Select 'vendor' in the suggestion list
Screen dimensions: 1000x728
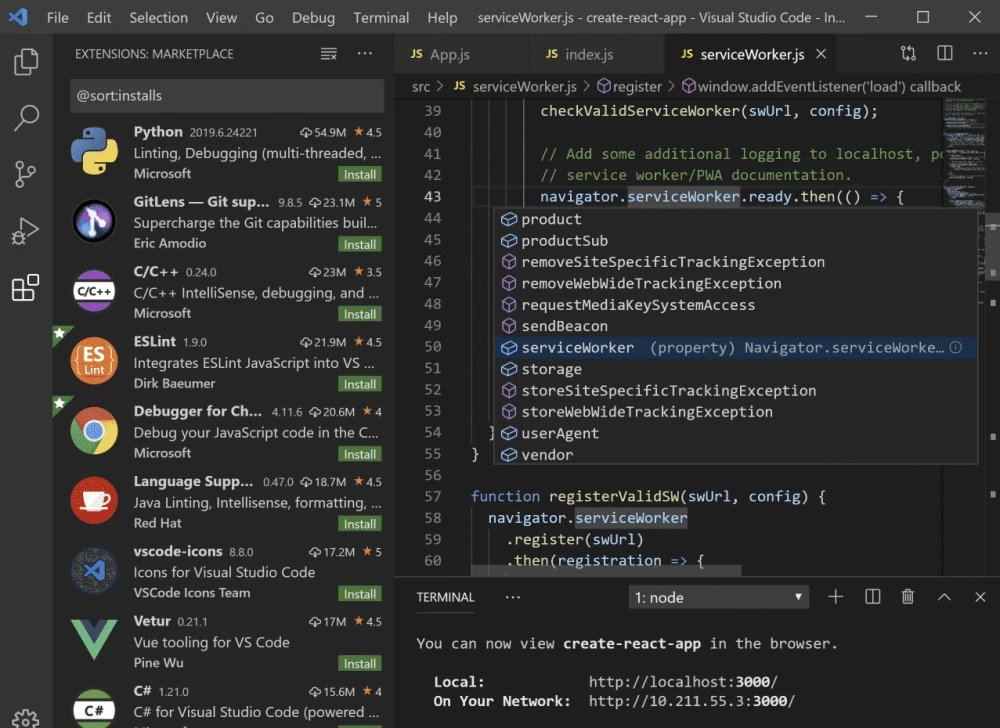(736, 455)
